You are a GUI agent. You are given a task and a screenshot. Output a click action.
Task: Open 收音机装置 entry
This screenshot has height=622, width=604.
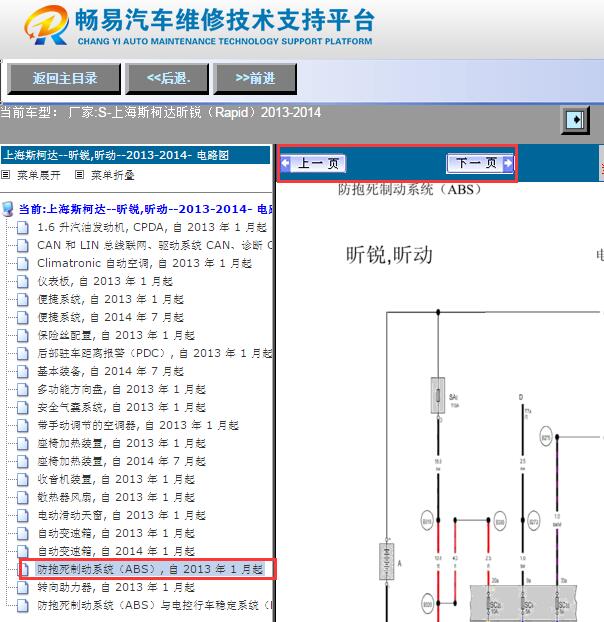click(116, 479)
